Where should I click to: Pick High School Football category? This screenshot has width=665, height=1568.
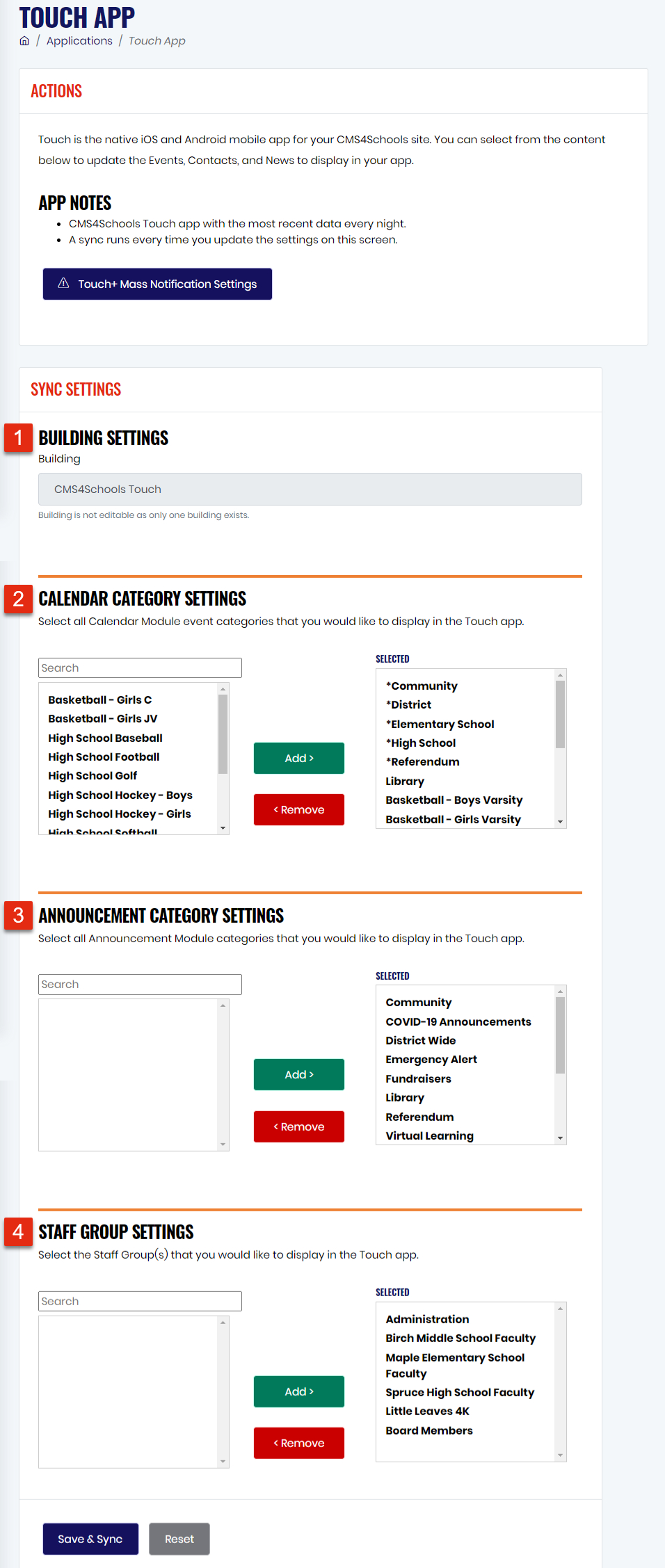104,757
